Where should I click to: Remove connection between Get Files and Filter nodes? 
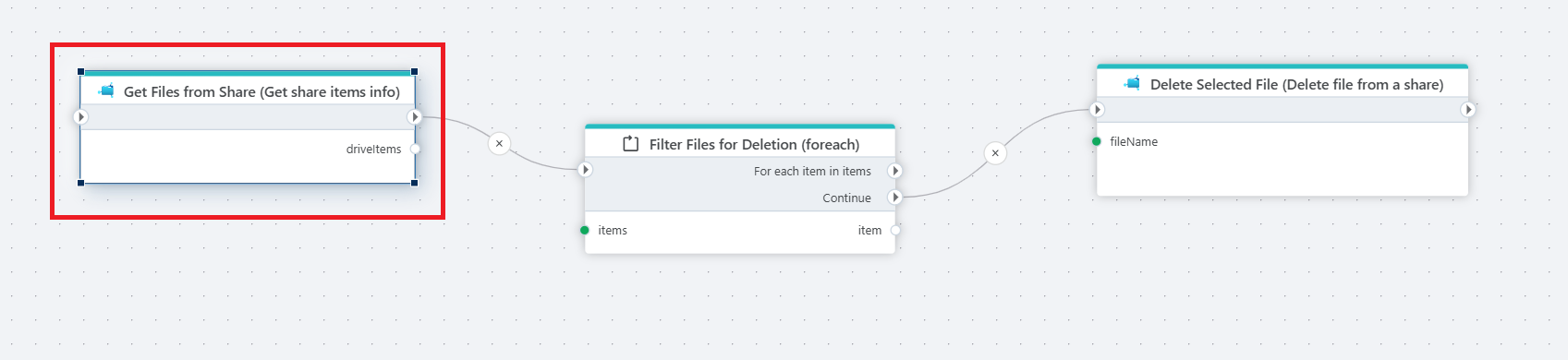tap(499, 143)
